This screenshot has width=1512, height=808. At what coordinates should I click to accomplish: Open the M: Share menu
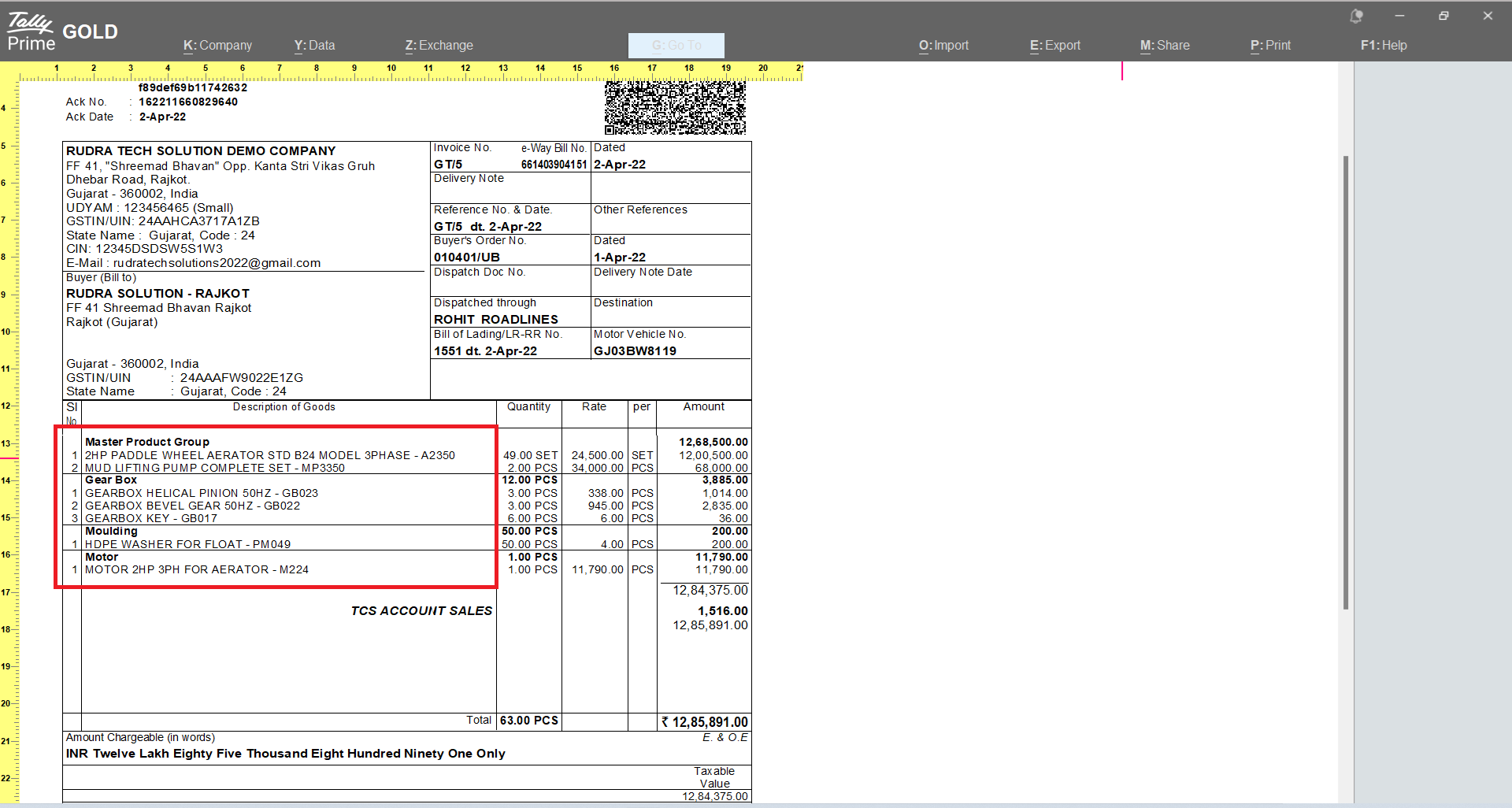1165,46
